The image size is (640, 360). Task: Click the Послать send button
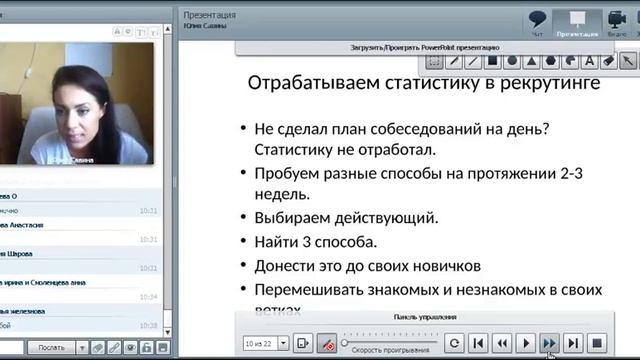51,348
